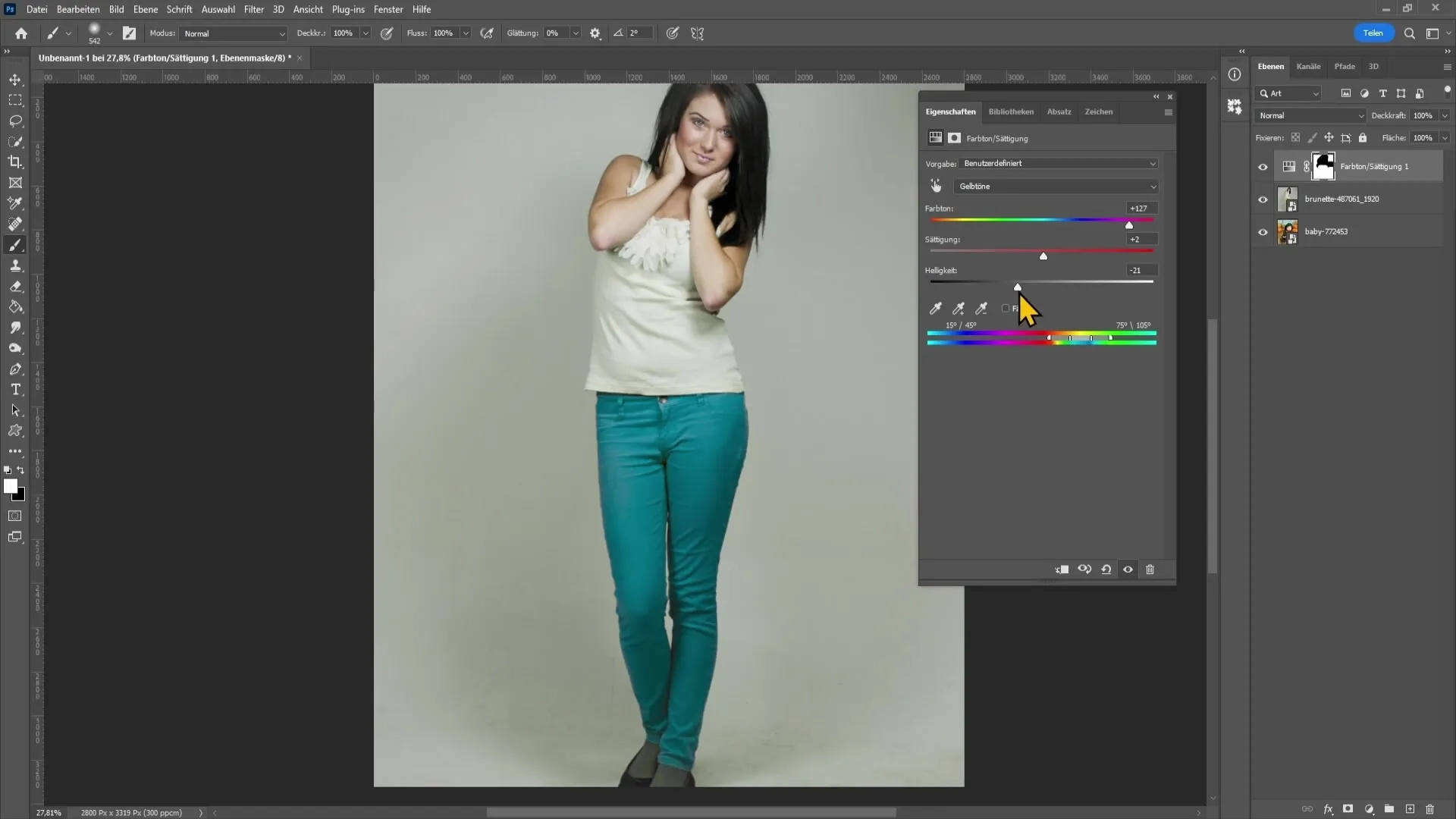Image resolution: width=1456 pixels, height=819 pixels.
Task: Toggle pressure for opacity button
Action: 387,33
